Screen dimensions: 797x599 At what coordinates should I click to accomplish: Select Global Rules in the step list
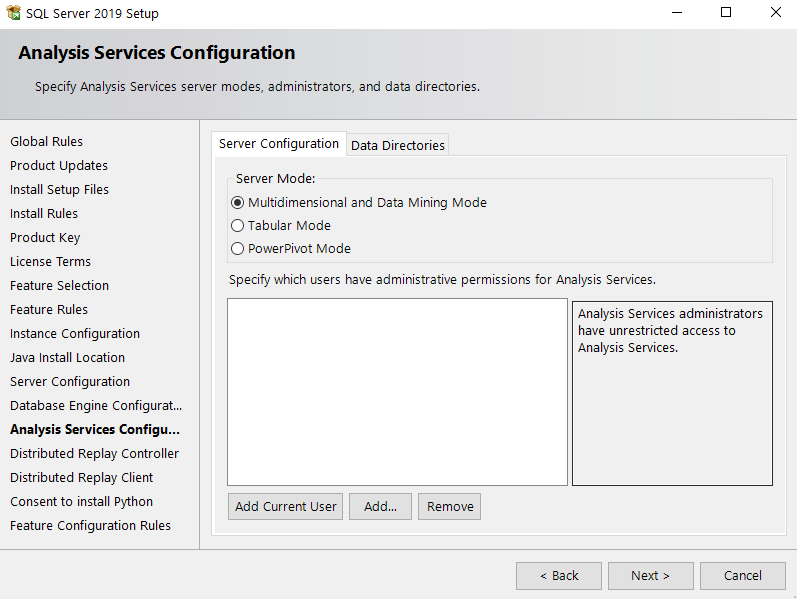tap(47, 142)
